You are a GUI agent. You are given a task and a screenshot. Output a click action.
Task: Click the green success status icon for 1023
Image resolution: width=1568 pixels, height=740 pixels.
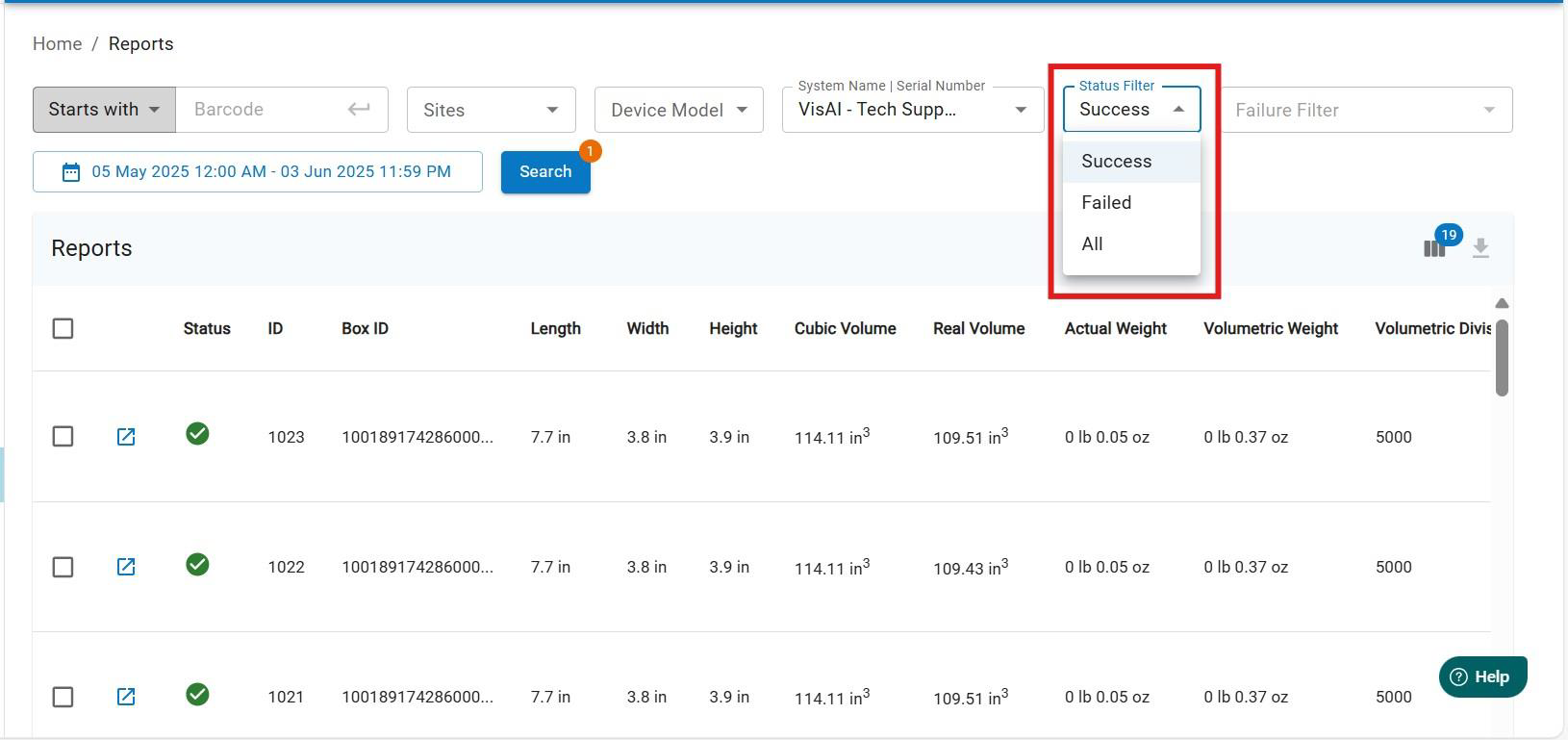click(x=197, y=434)
